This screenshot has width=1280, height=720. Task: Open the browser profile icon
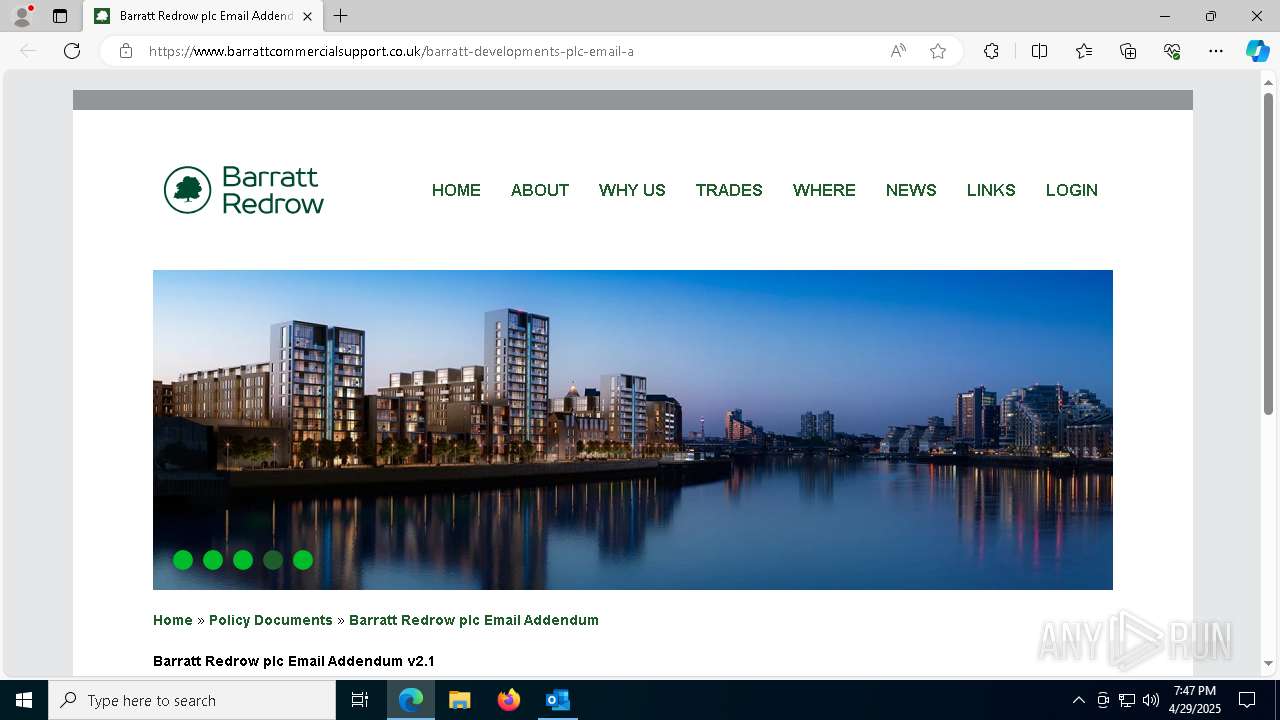pos(22,16)
